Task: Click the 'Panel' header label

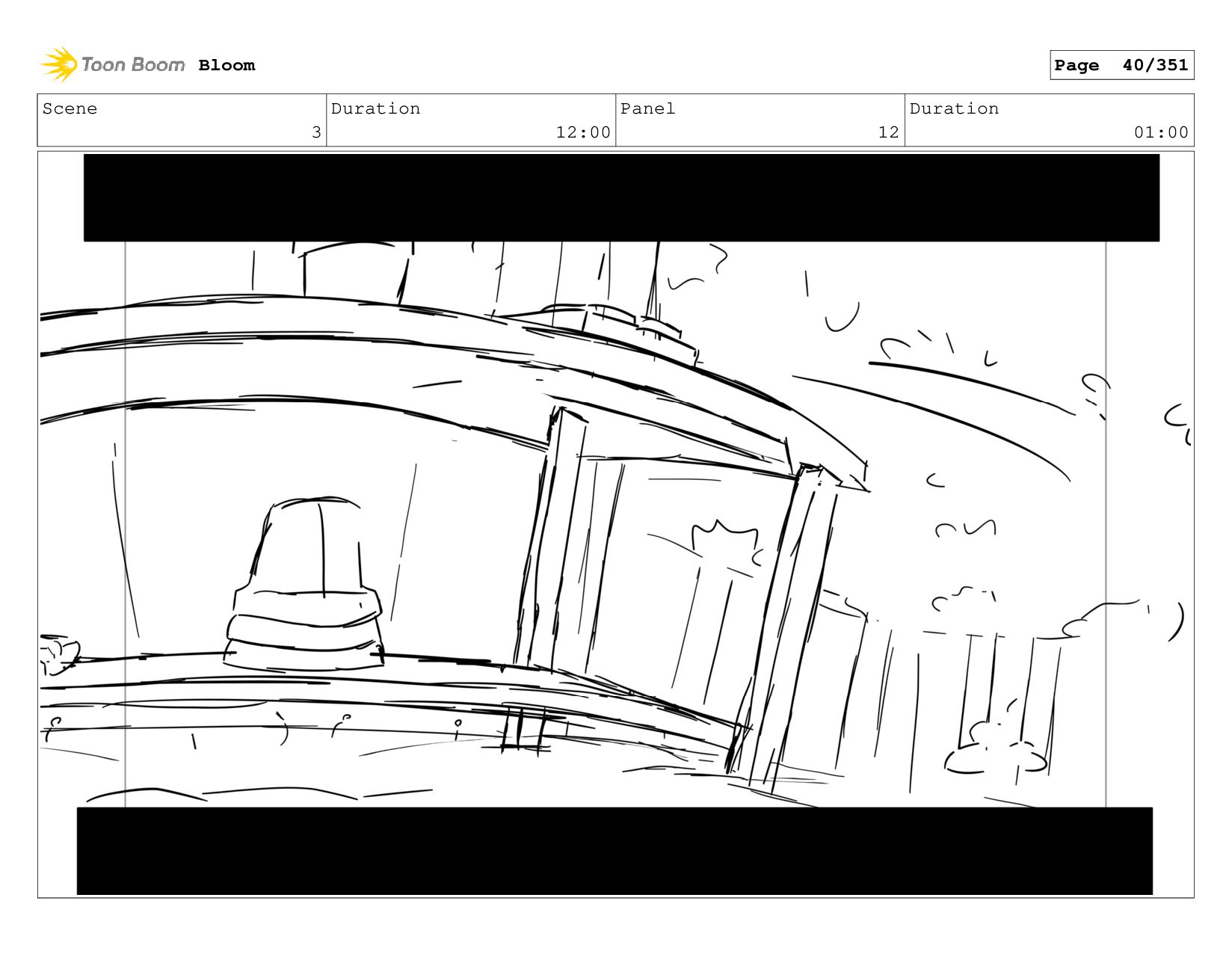Action: [647, 109]
